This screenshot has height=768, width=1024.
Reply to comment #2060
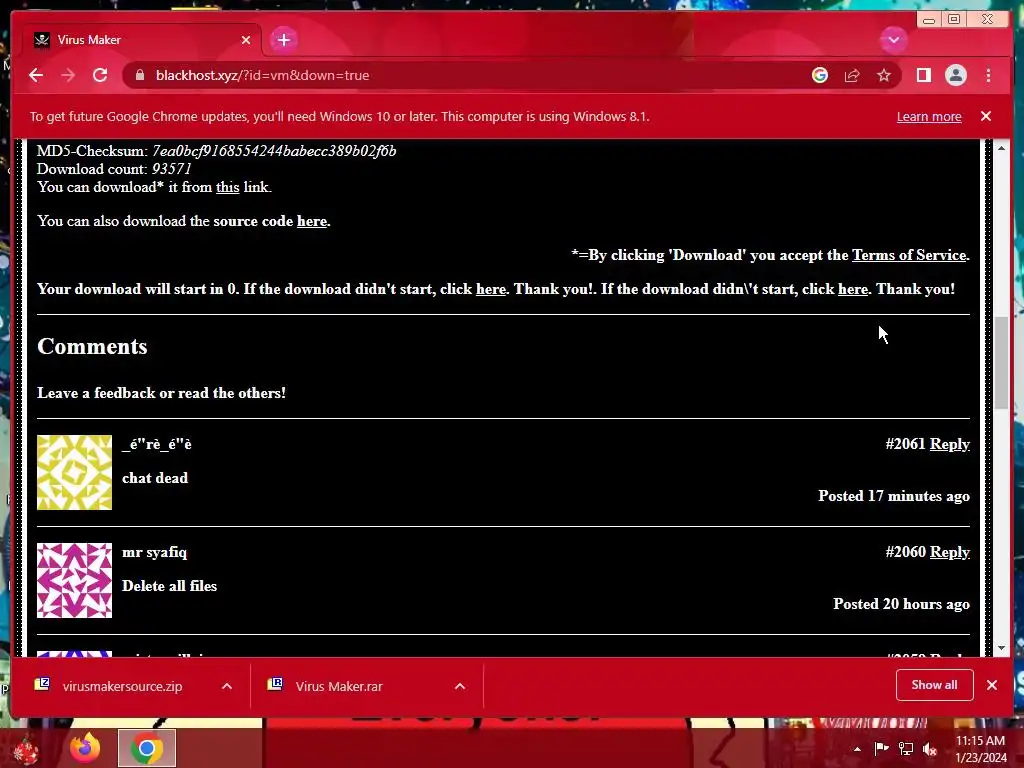pyautogui.click(x=950, y=552)
